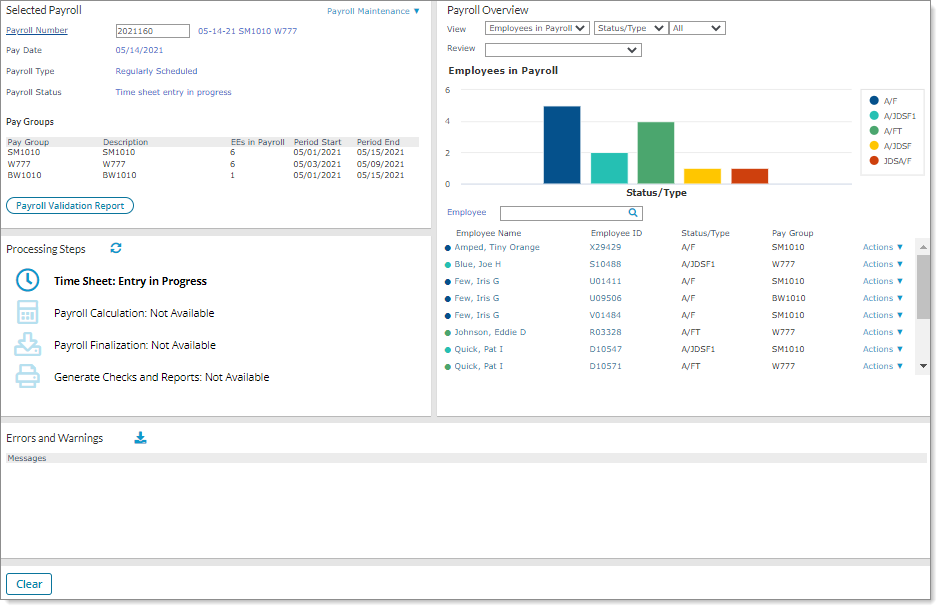Expand the Review dropdown
This screenshot has height=610, width=941.
pyautogui.click(x=563, y=50)
